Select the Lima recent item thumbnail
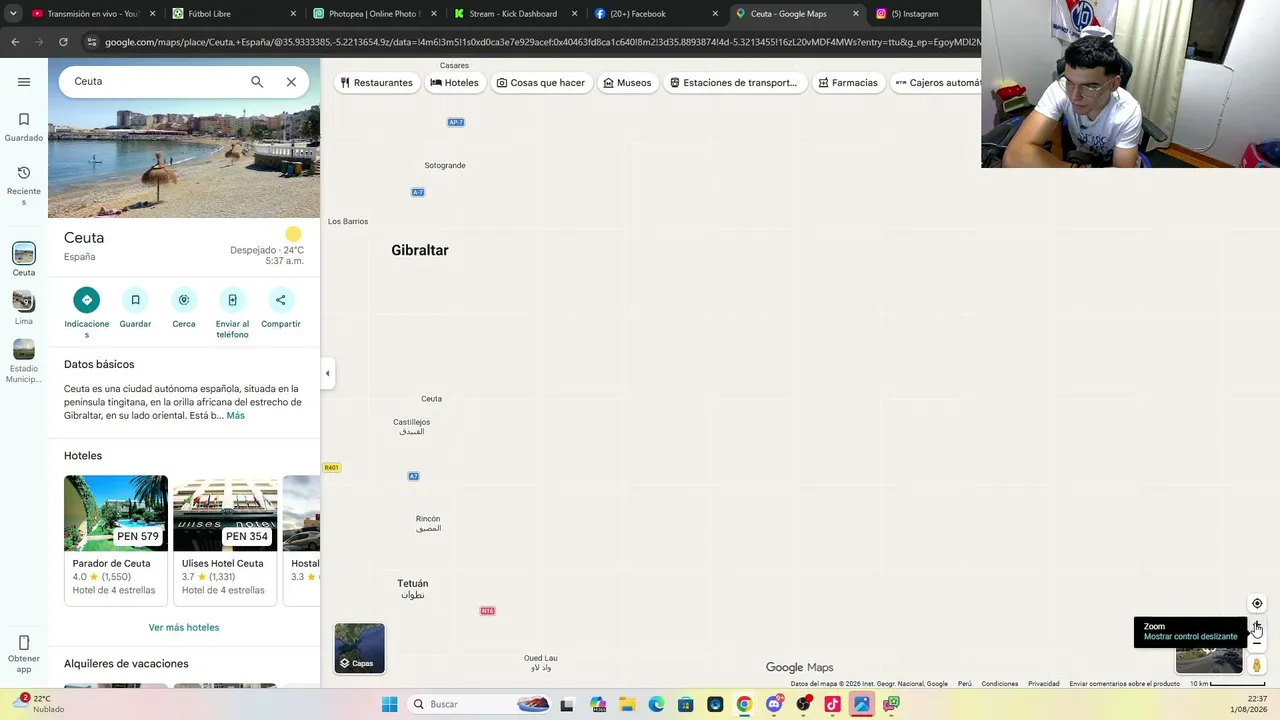This screenshot has height=720, width=1280. click(x=24, y=302)
